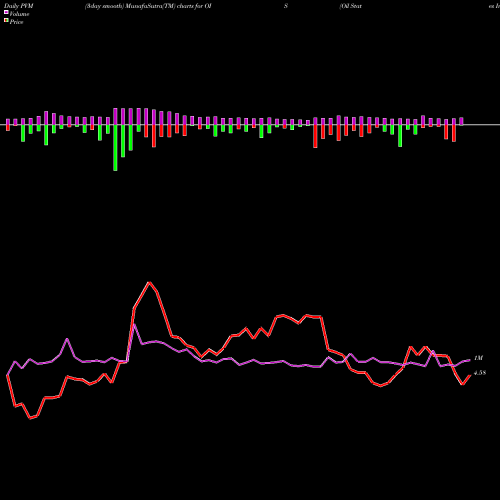Click the Volume legend label
The height and width of the screenshot is (500, 500).
(19, 14)
